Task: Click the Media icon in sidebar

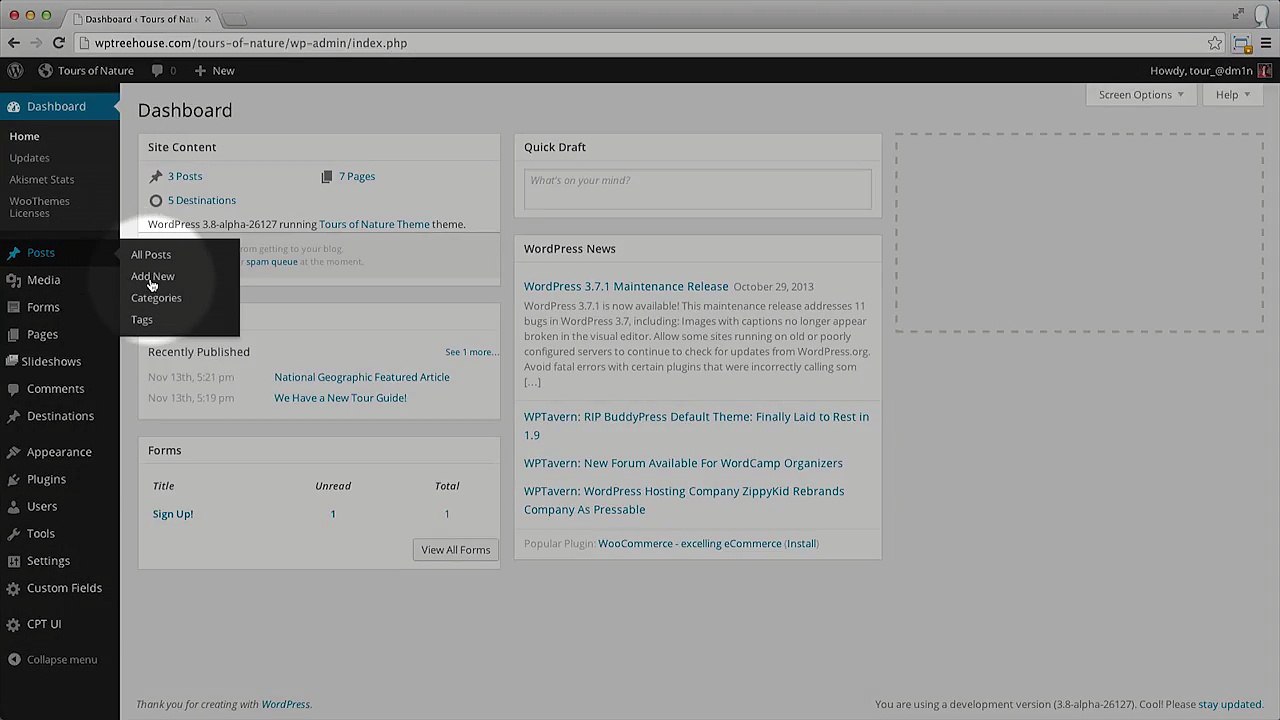Action: click(x=13, y=280)
